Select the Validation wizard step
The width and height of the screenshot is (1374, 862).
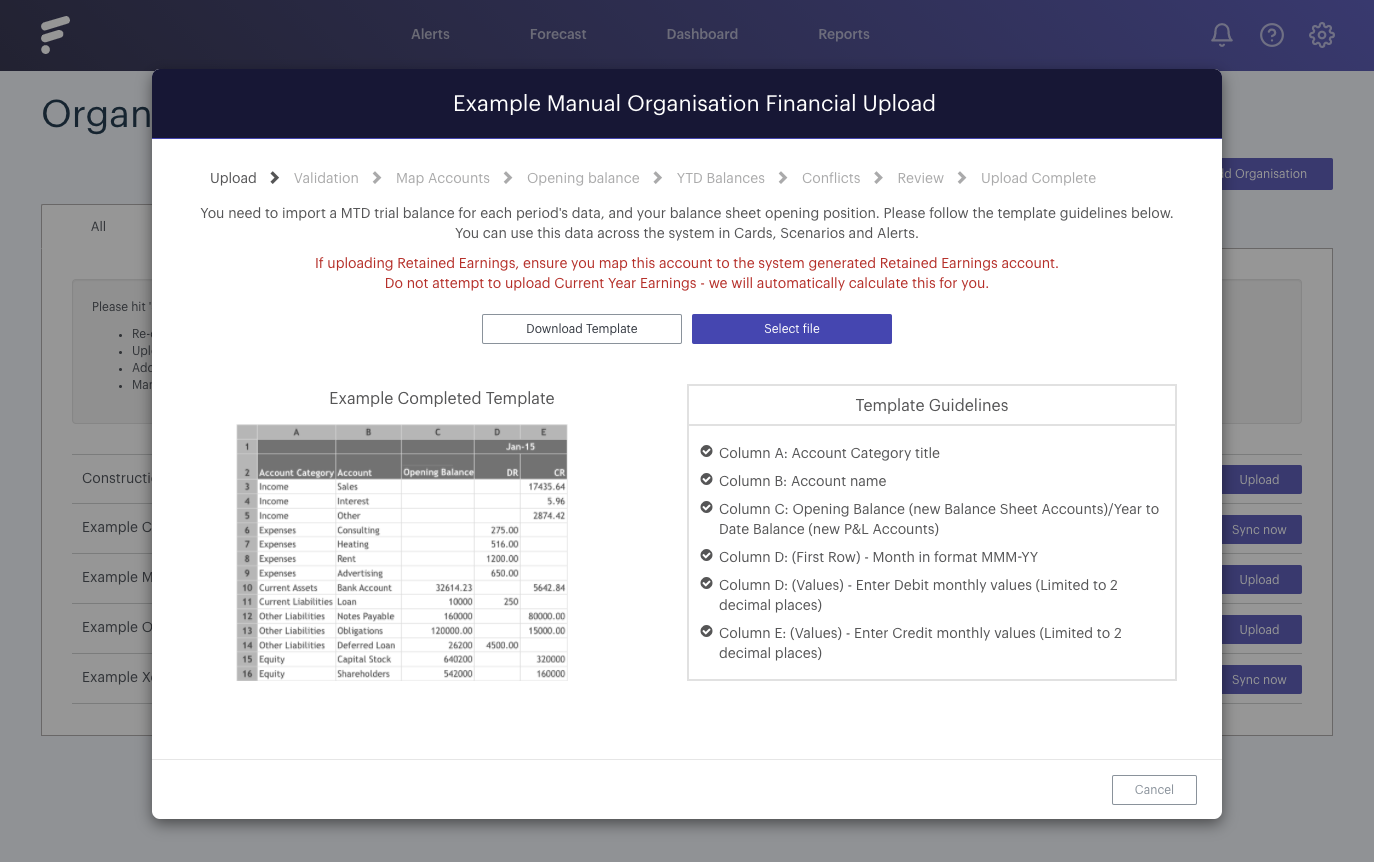[x=326, y=178]
